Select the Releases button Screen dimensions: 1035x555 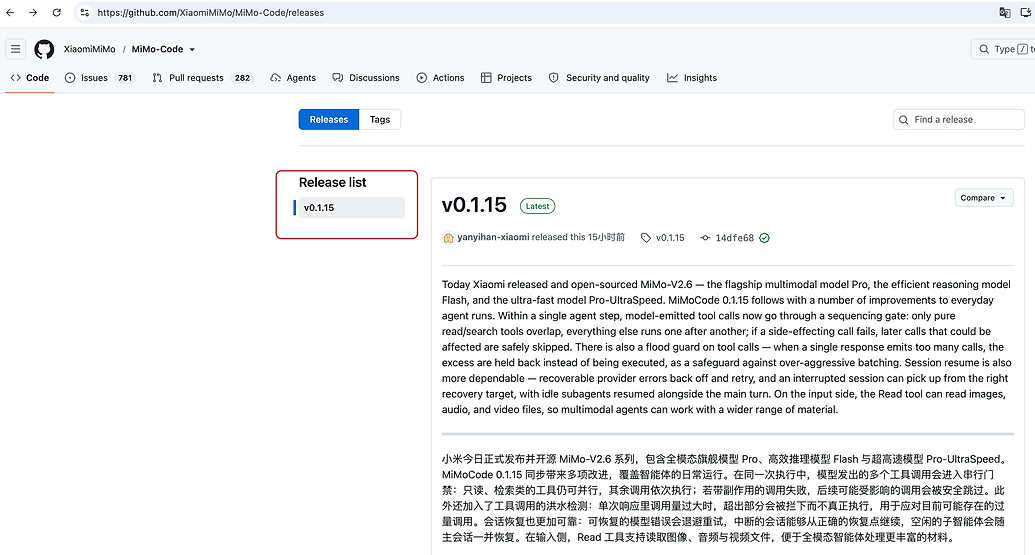(329, 119)
